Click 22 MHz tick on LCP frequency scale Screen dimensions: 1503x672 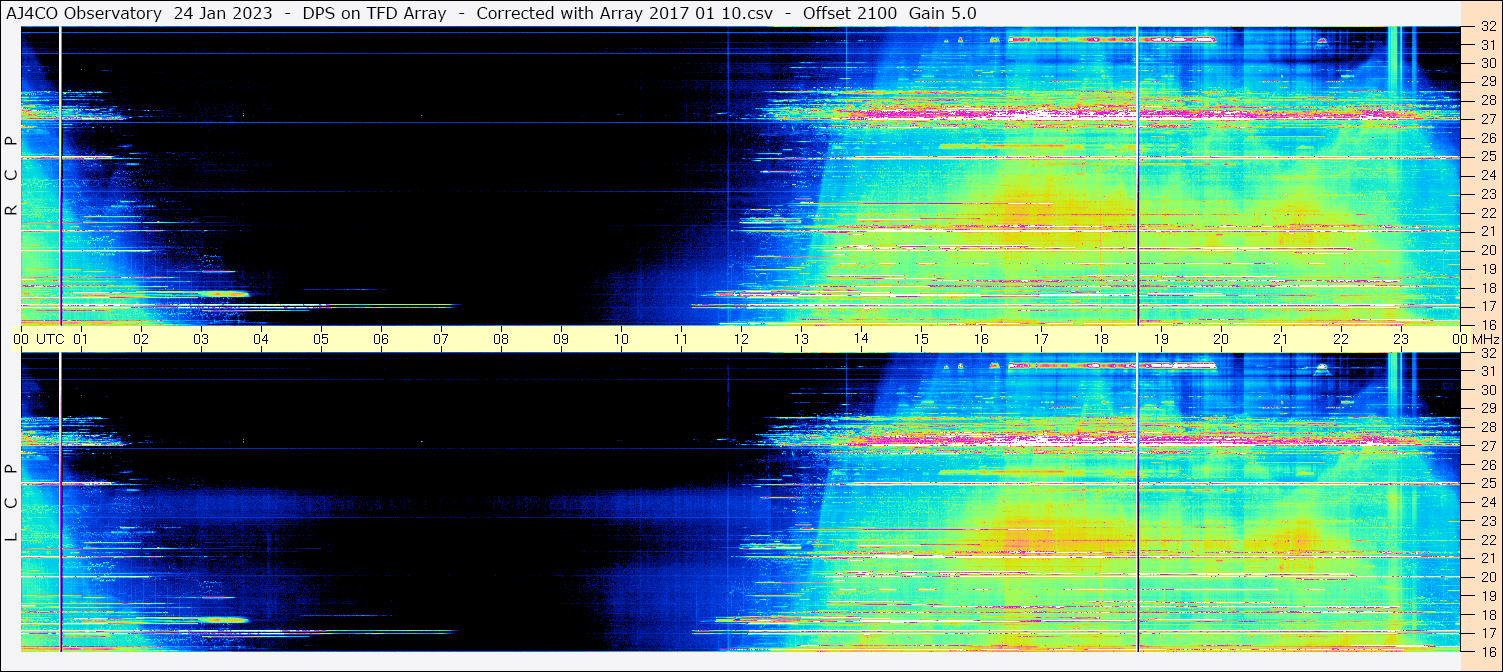1487,540
